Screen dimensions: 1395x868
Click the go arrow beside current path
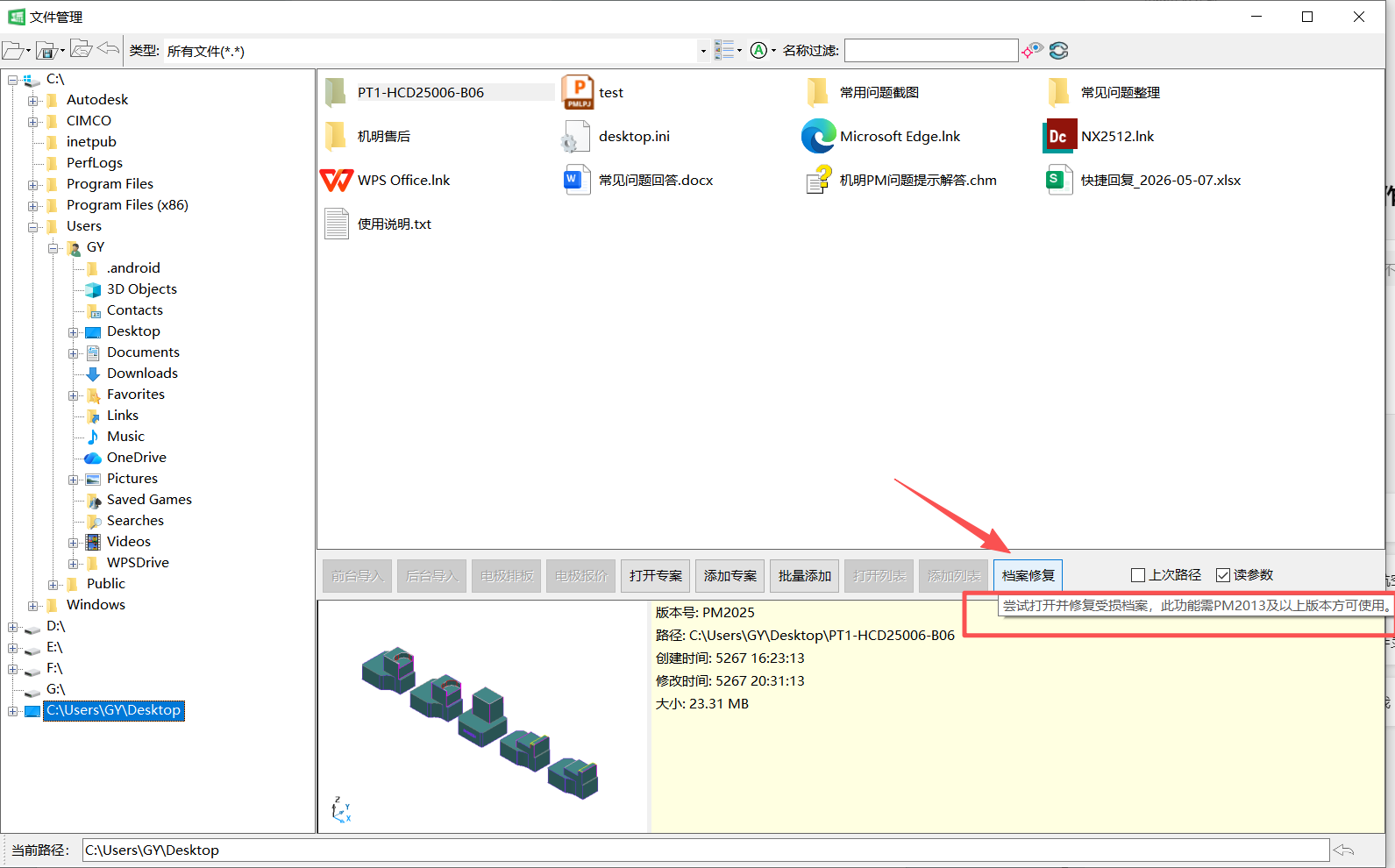[x=1343, y=850]
